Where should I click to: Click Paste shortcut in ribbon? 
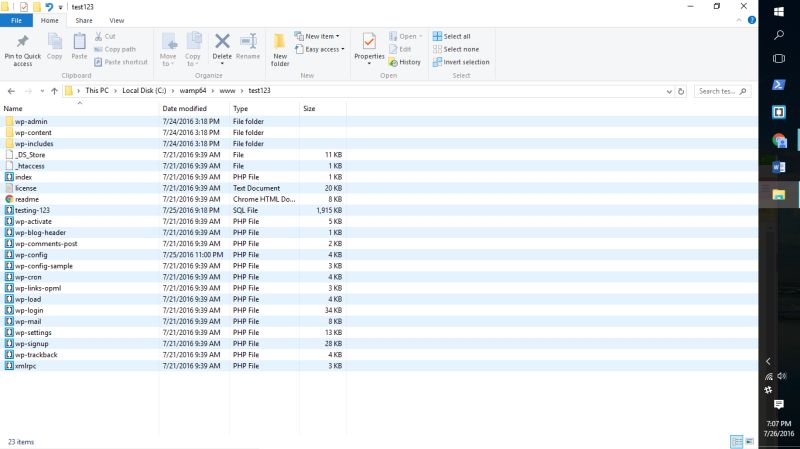pos(121,62)
